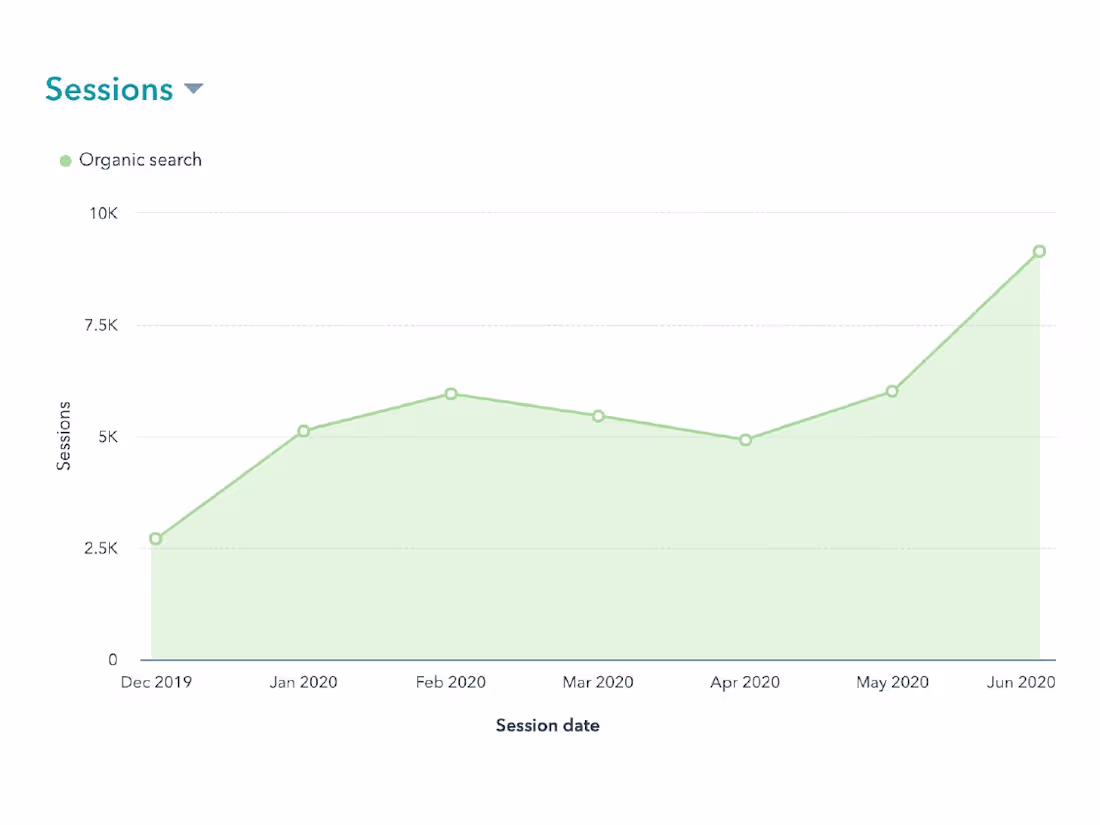The height and width of the screenshot is (825, 1100).
Task: Click the green Organic search color swatch
Action: (66, 159)
